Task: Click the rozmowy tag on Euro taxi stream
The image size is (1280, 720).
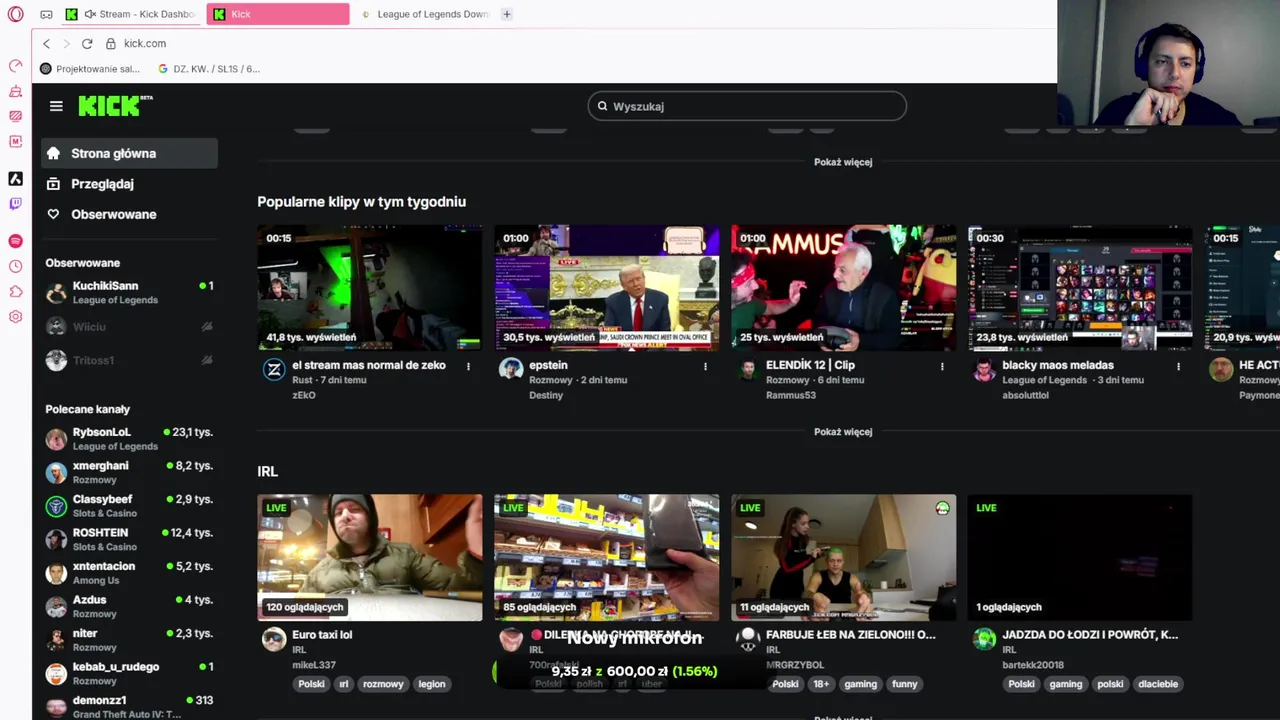Action: [383, 684]
